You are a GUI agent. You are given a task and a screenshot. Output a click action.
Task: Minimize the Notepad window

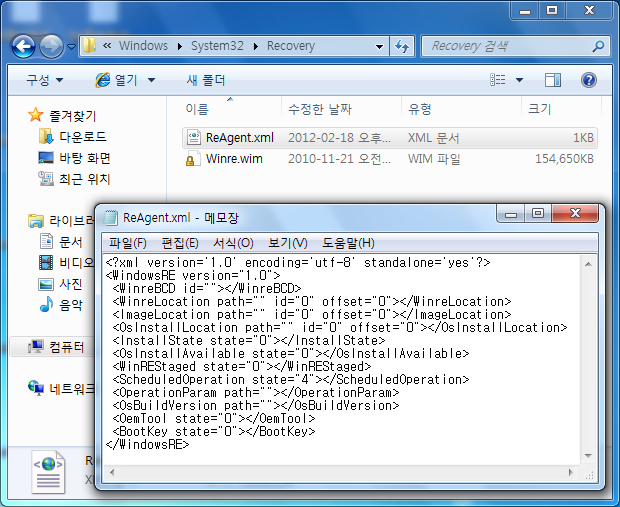511,214
